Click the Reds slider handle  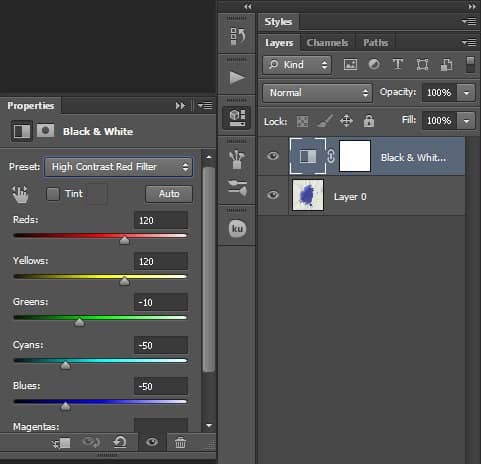[124, 240]
